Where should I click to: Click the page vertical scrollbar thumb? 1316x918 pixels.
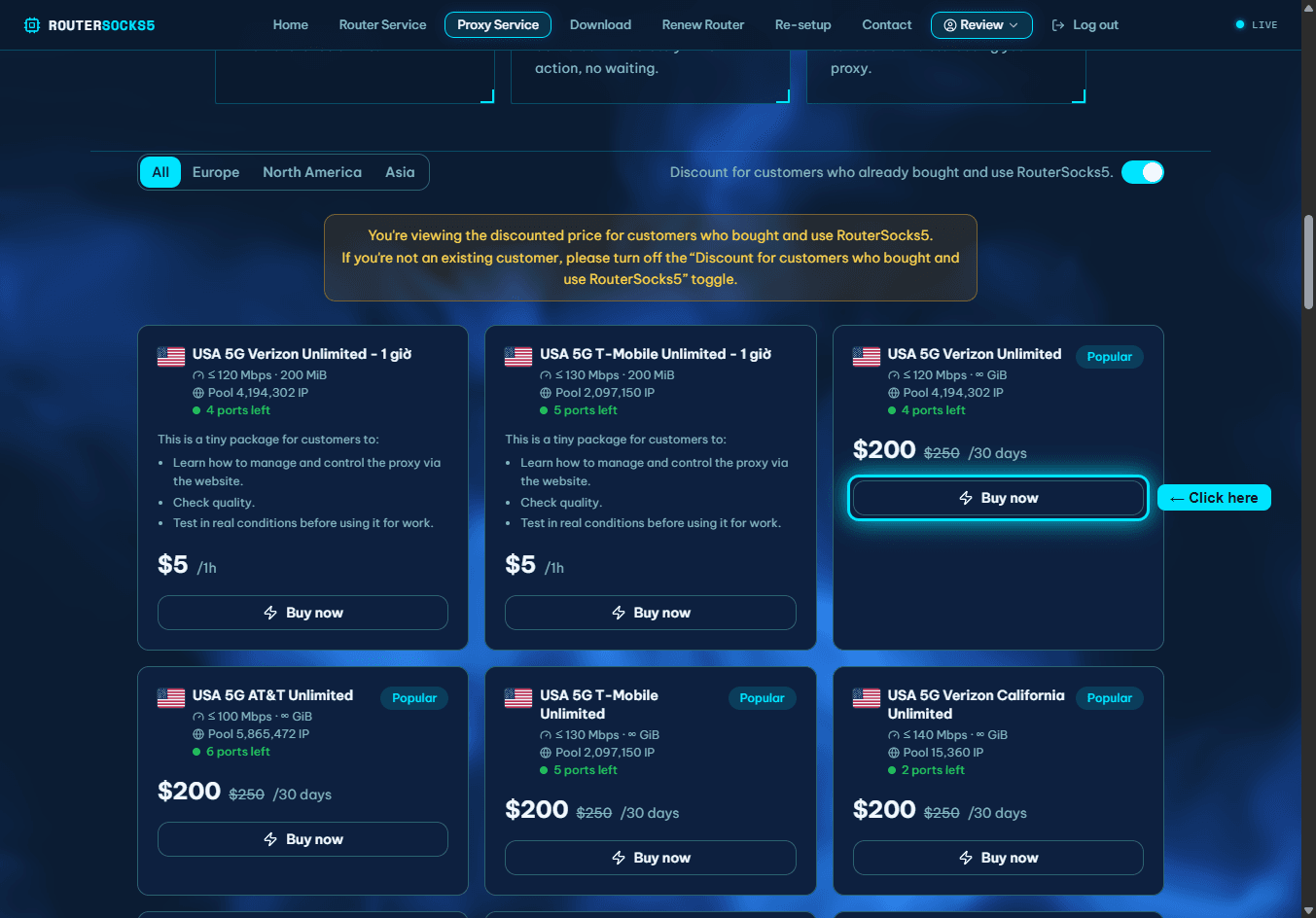click(1309, 263)
